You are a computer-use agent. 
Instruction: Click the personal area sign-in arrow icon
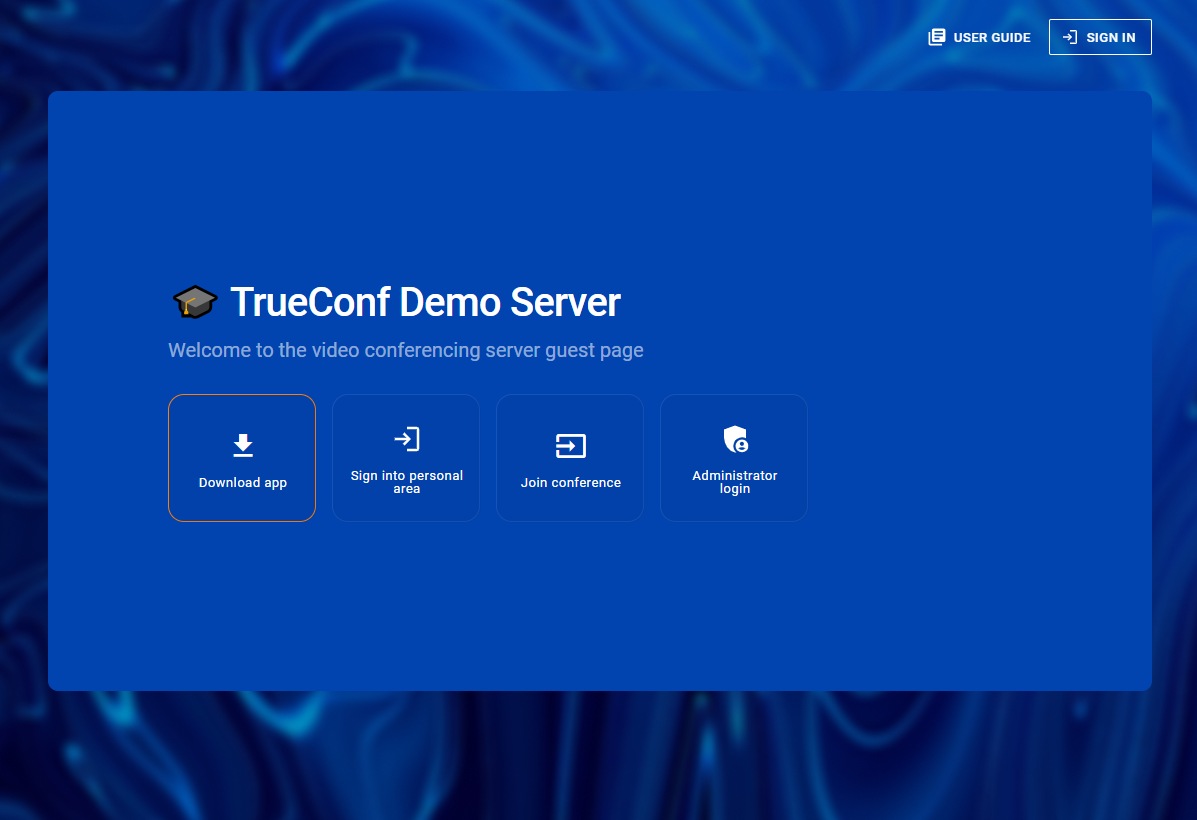(406, 439)
